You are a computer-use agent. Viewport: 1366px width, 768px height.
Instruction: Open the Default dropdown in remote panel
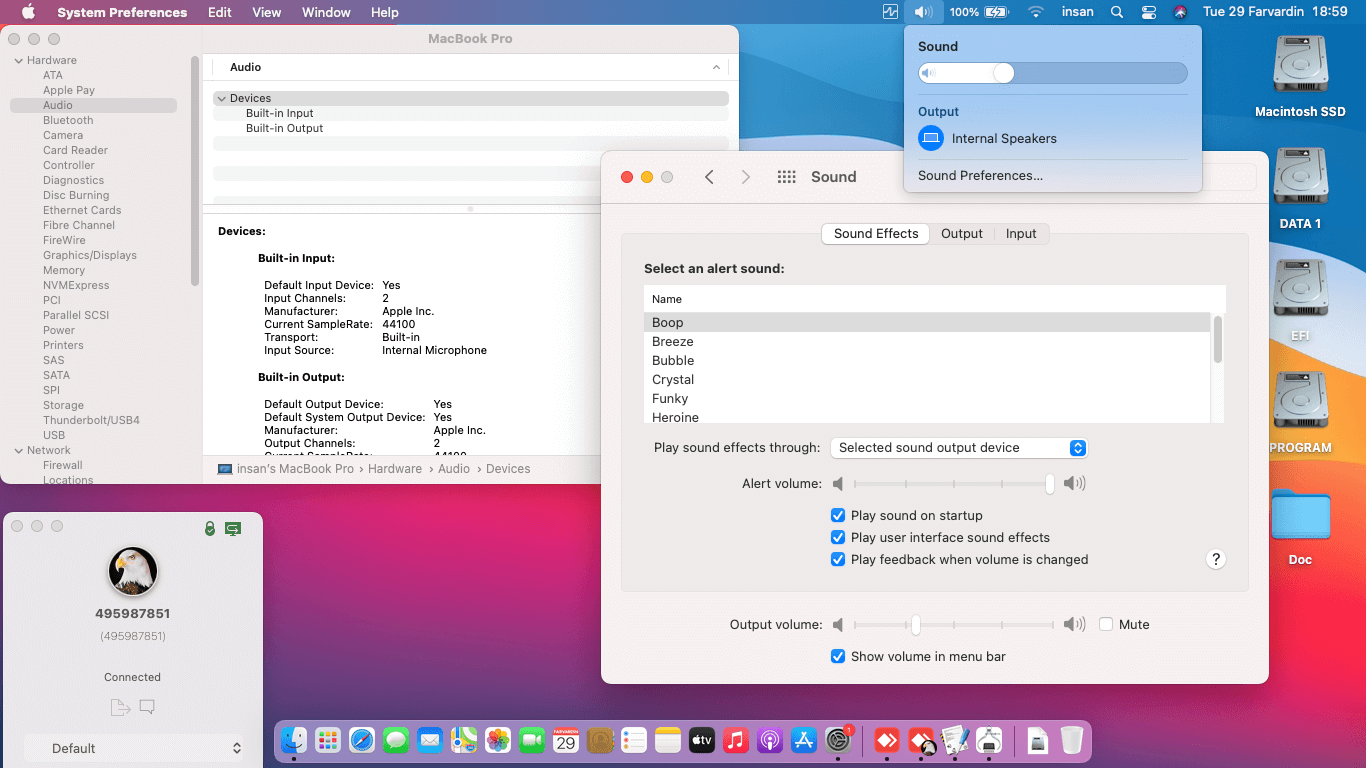coord(133,748)
